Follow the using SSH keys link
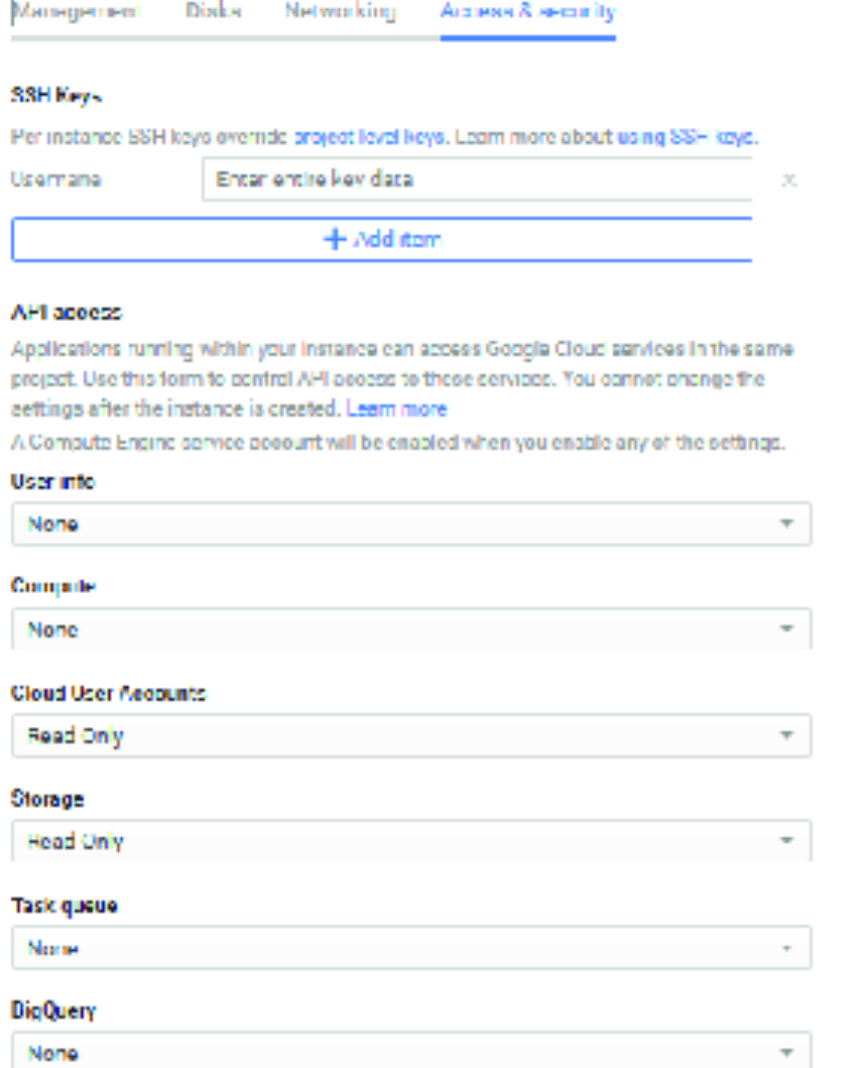This screenshot has width=865, height=1068. [686, 137]
